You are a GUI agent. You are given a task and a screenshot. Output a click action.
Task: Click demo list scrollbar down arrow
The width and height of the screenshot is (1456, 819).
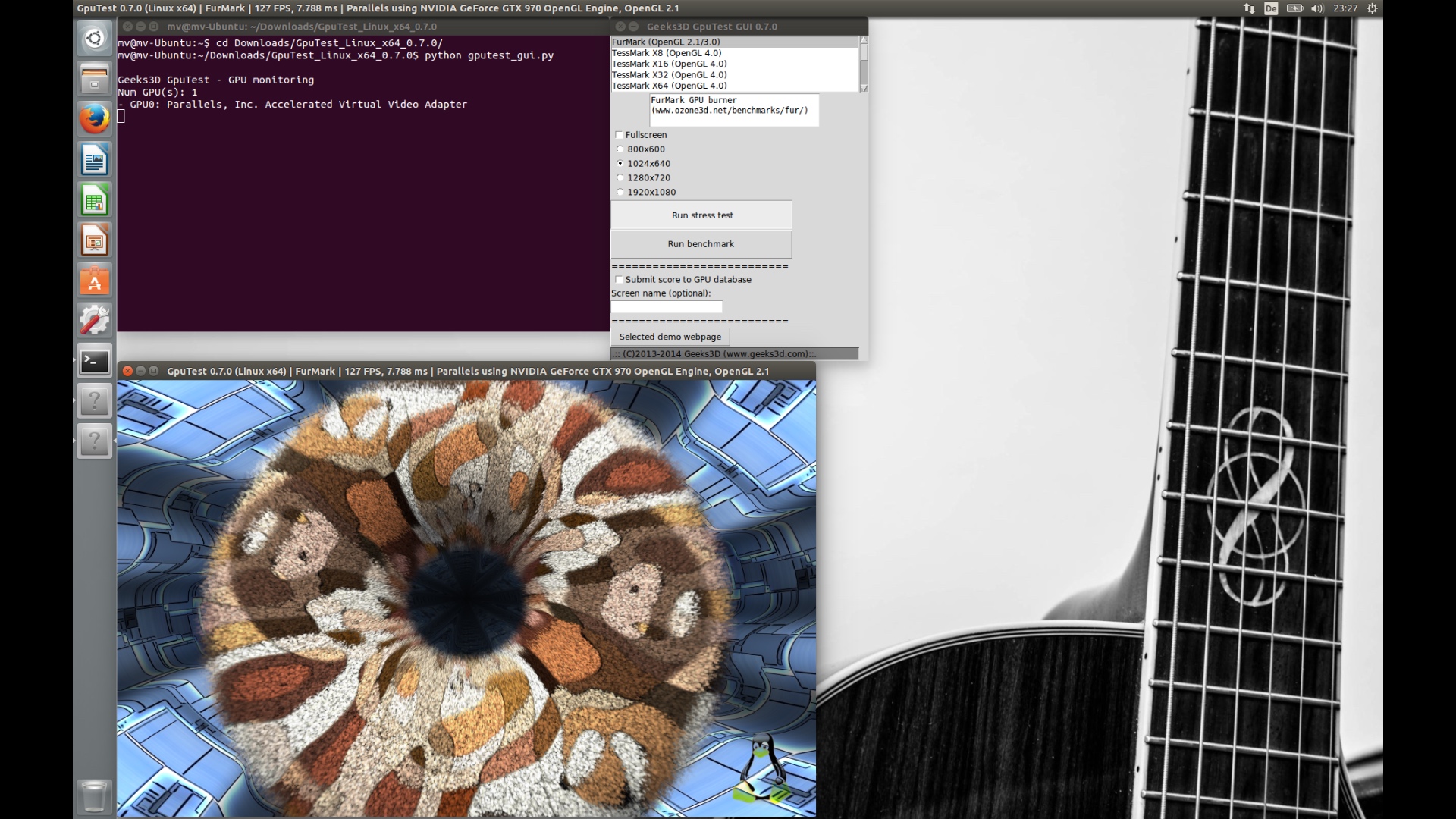pyautogui.click(x=863, y=89)
